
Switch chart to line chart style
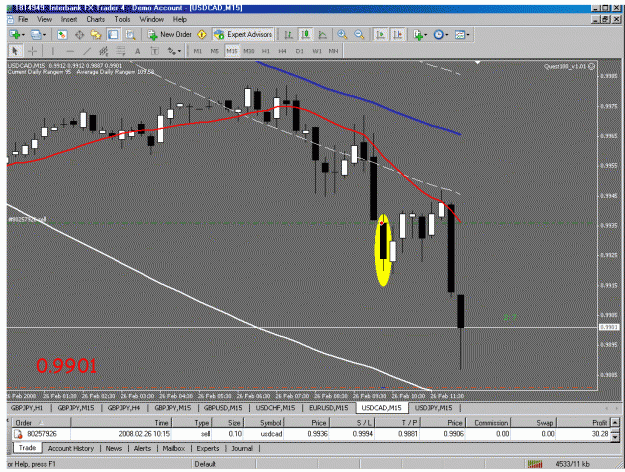pos(322,35)
